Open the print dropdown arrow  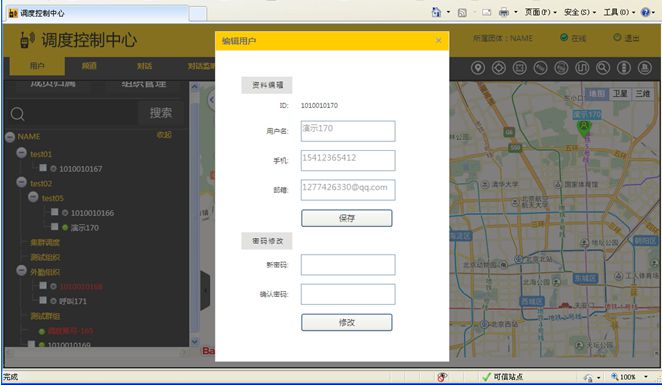515,12
